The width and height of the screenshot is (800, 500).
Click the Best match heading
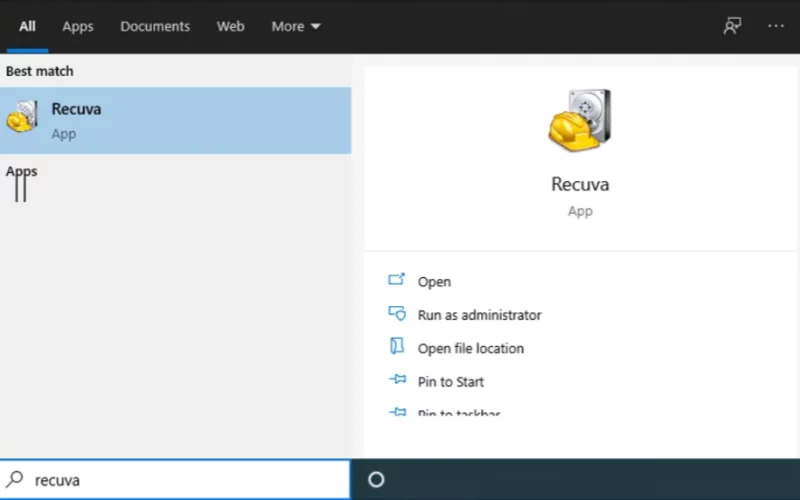click(x=40, y=71)
